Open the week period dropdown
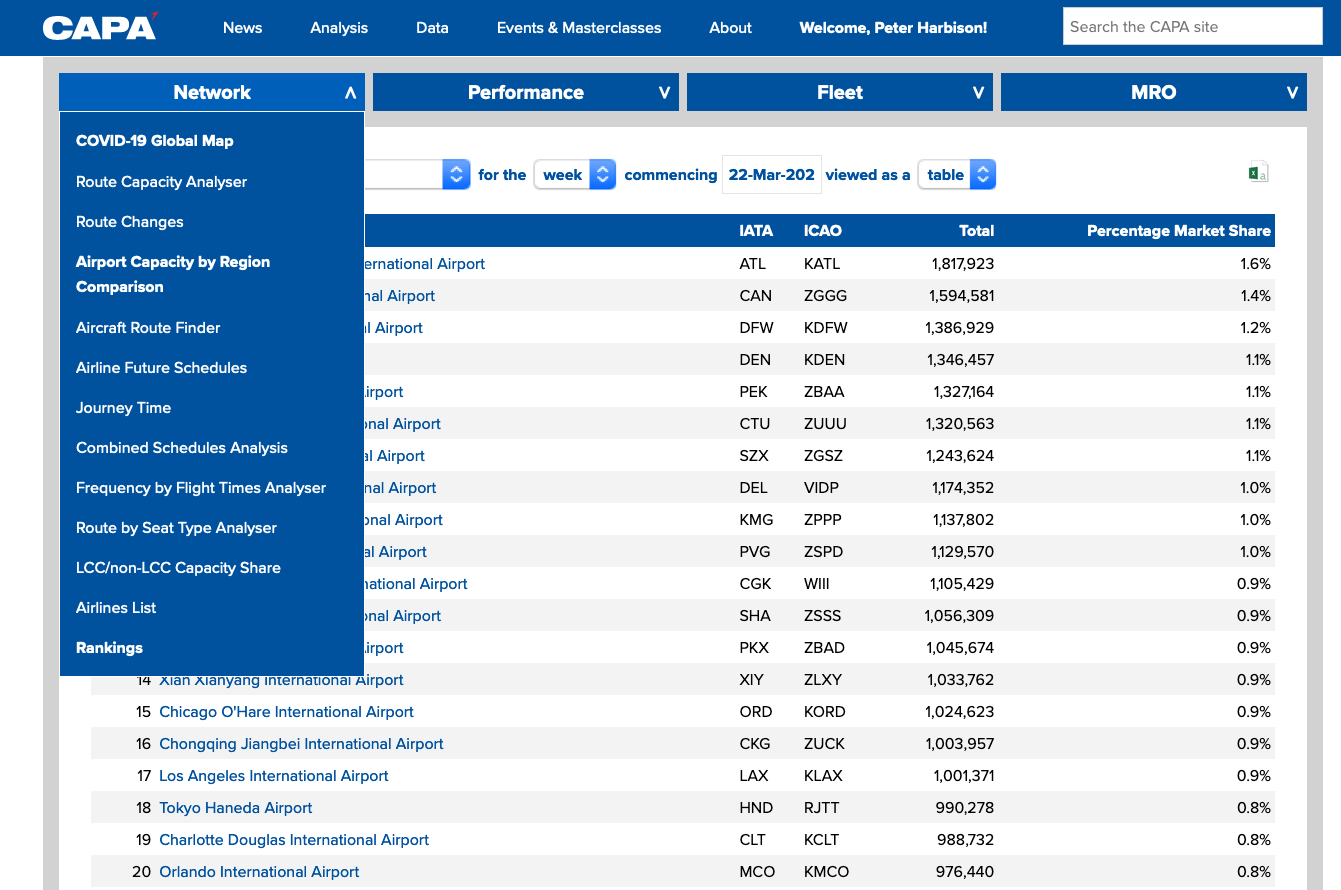This screenshot has height=890, width=1341. [575, 174]
